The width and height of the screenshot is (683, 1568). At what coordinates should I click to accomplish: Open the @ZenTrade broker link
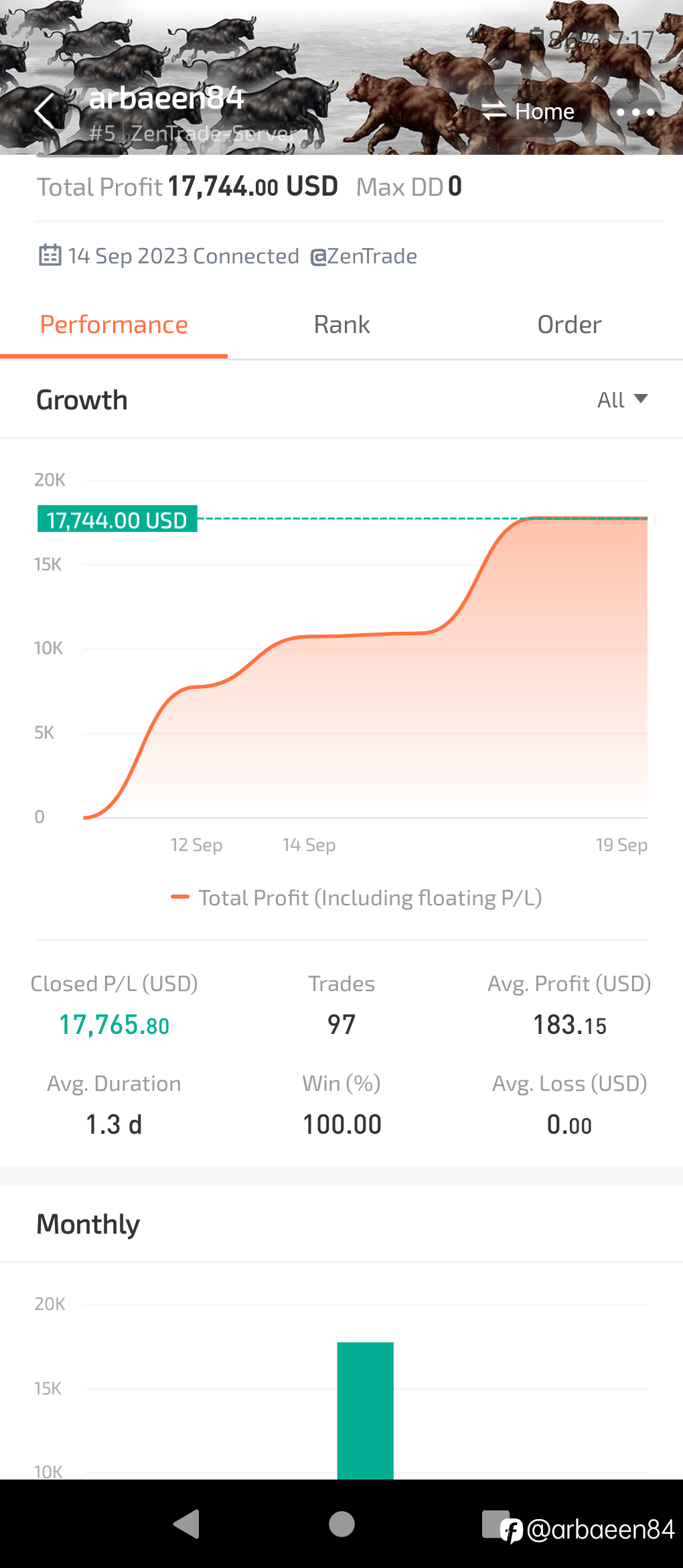[x=364, y=256]
